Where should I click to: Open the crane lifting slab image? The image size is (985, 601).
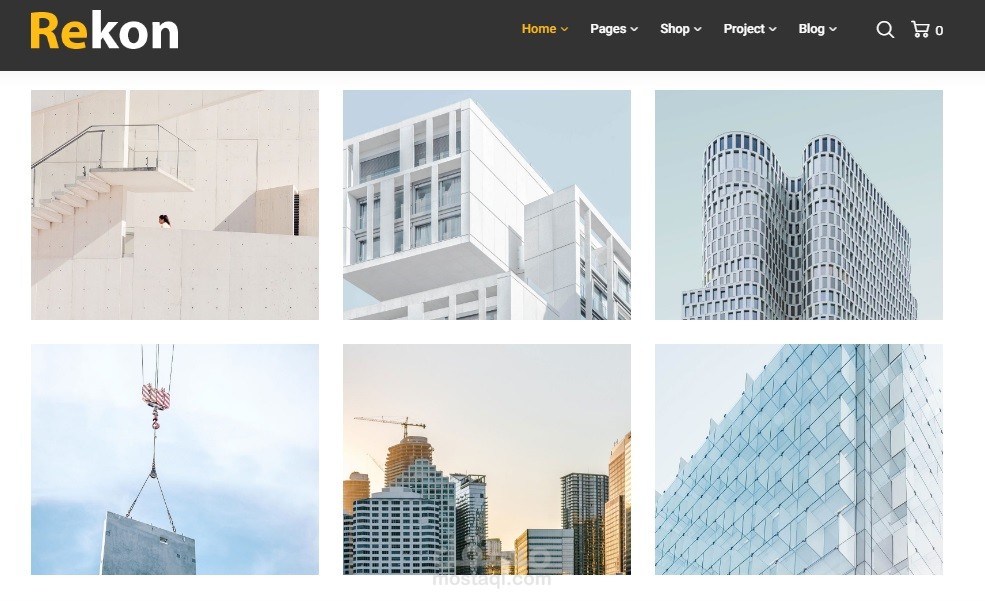175,459
